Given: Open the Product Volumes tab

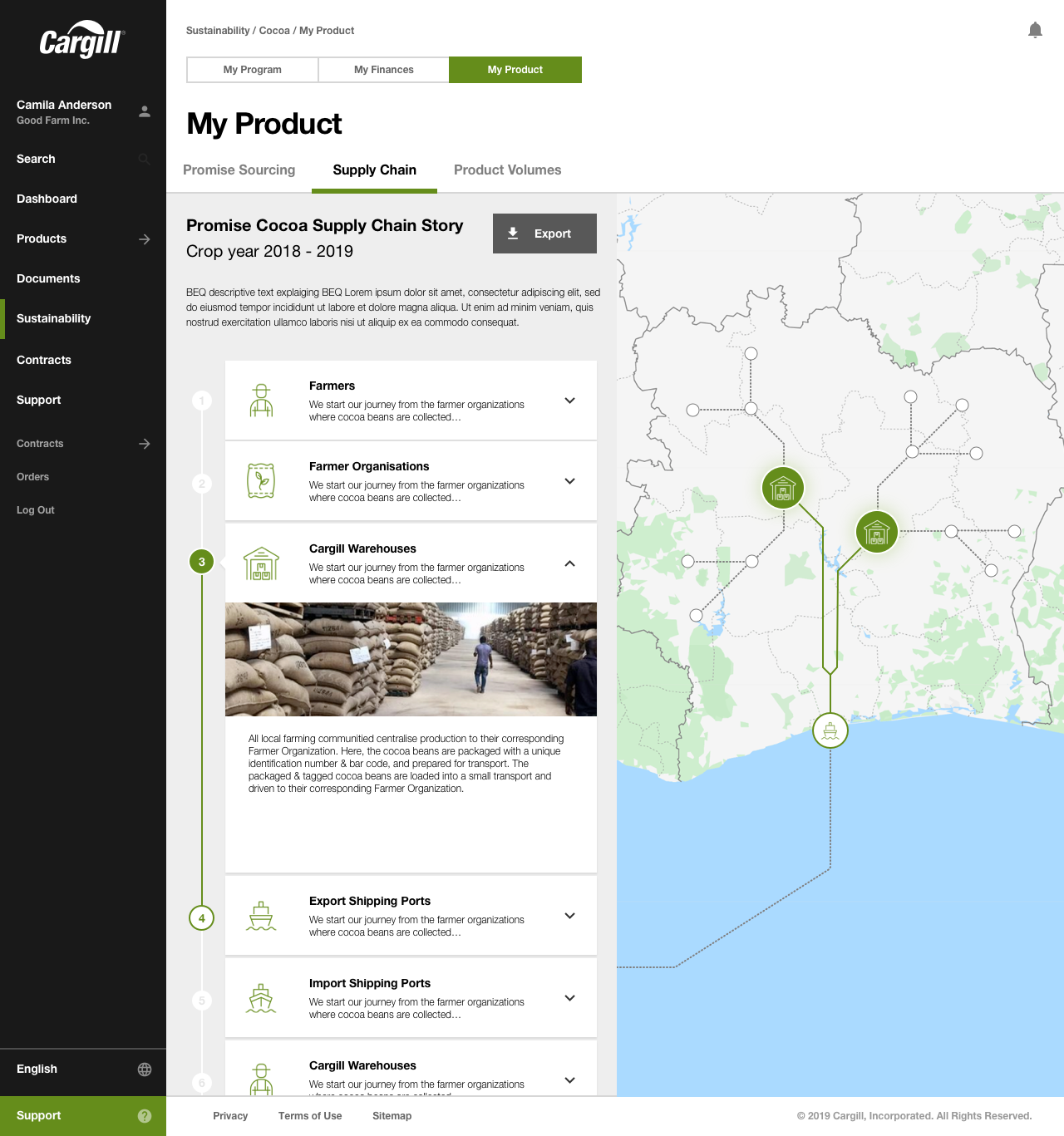Looking at the screenshot, I should pyautogui.click(x=508, y=170).
